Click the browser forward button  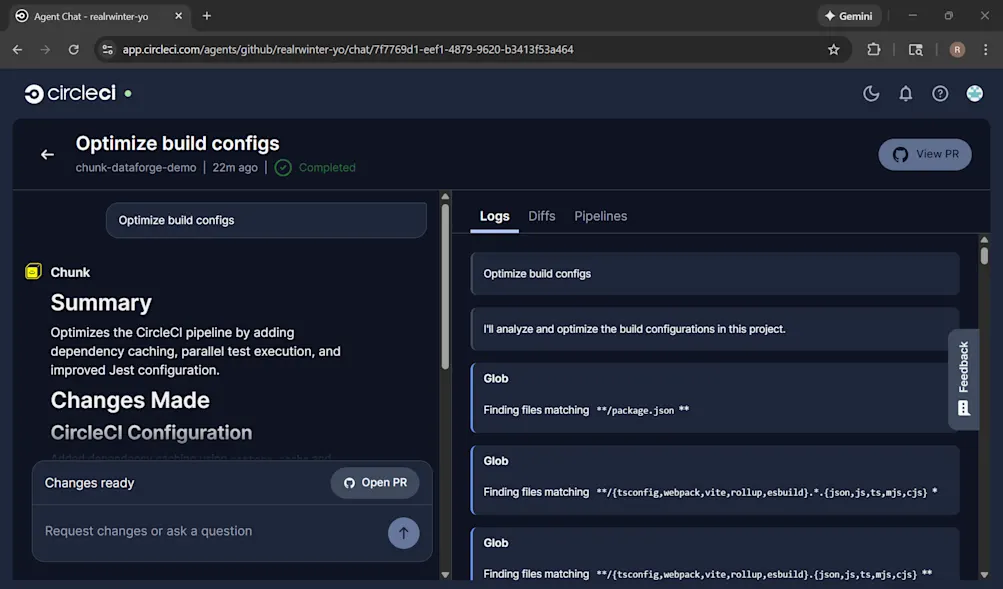tap(45, 49)
